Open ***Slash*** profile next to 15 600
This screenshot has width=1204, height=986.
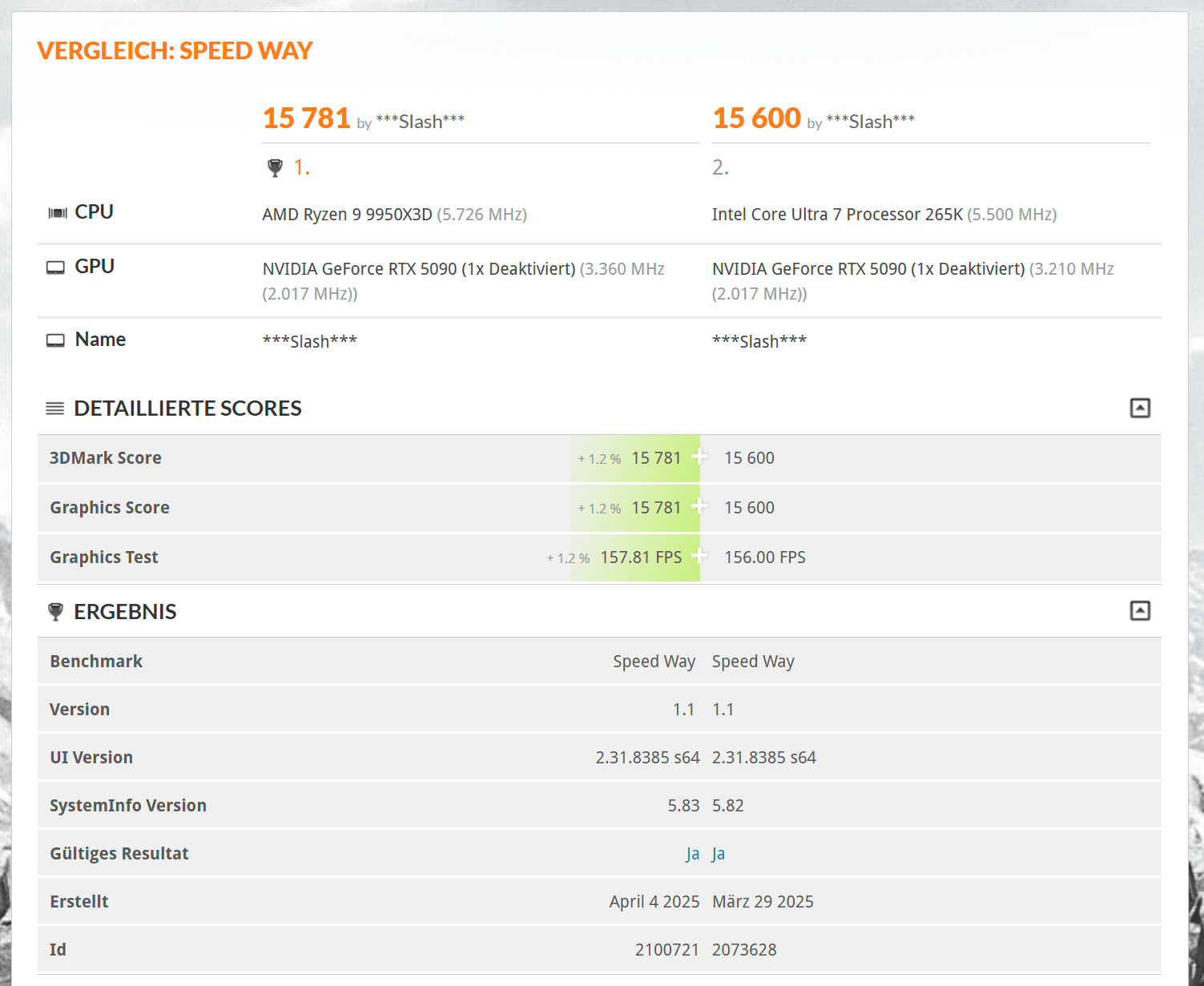(870, 122)
